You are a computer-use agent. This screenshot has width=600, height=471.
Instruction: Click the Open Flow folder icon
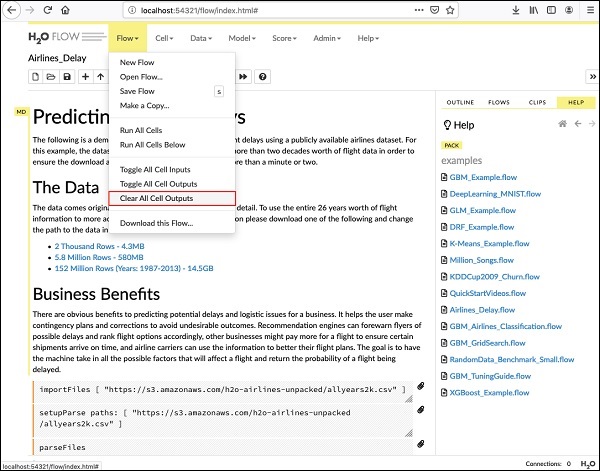(x=52, y=76)
